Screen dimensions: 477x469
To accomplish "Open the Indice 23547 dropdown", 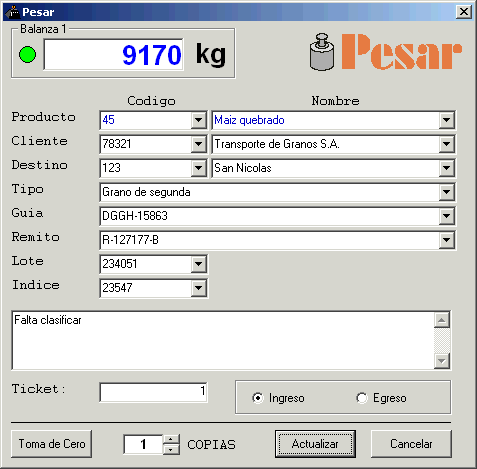I will tap(199, 288).
